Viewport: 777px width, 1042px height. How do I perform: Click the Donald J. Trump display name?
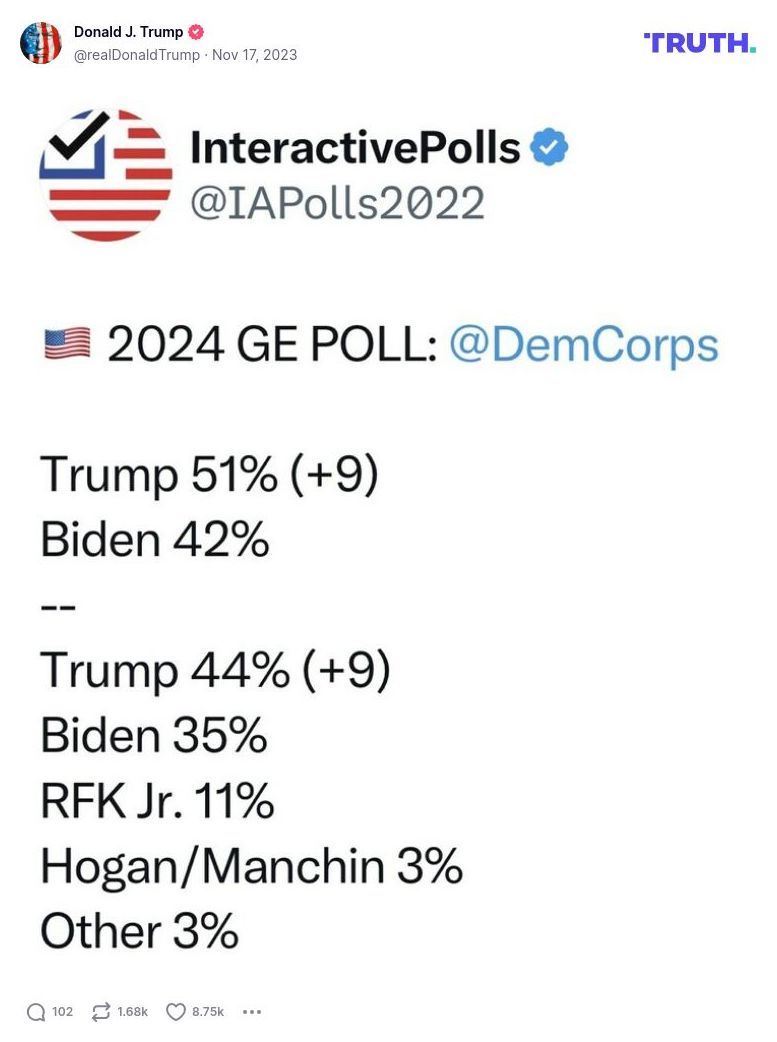tap(128, 31)
